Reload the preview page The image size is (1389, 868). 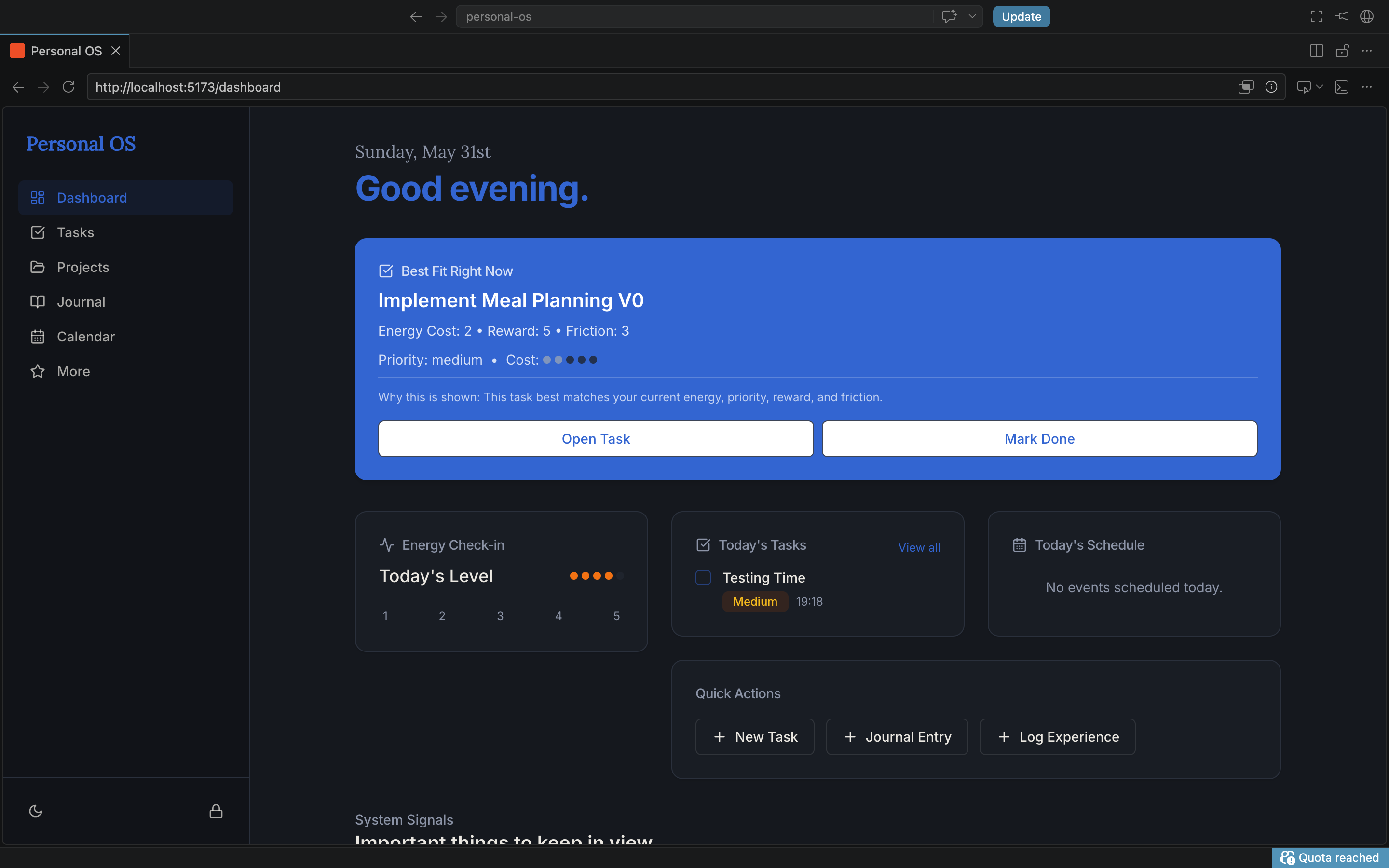[68, 87]
